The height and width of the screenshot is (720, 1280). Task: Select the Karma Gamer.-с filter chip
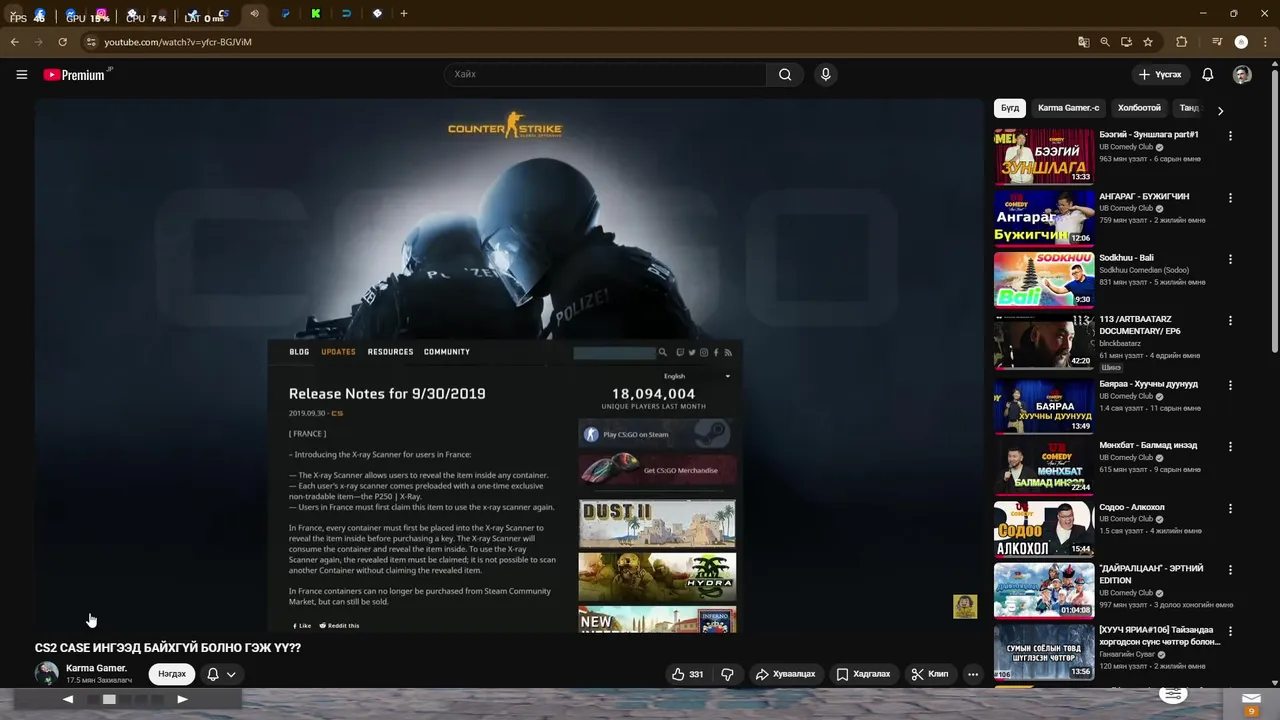point(1068,108)
